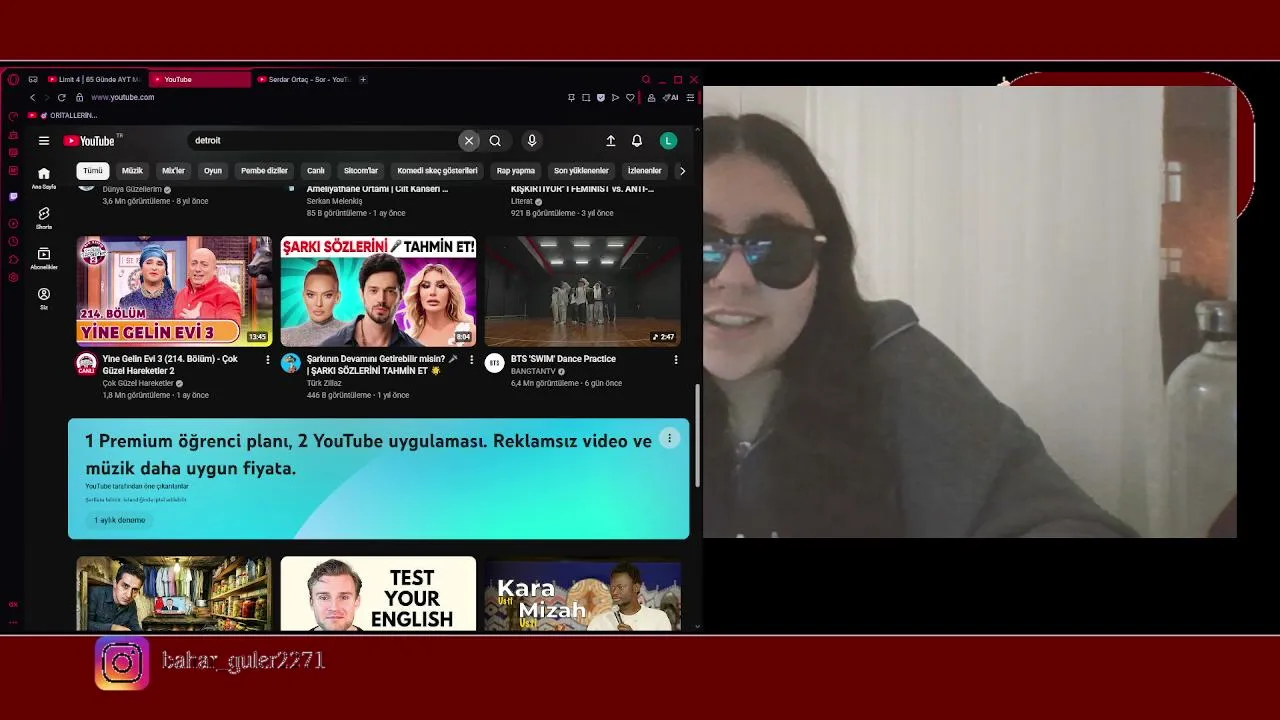Select the İzlenenler filter chip
1280x720 pixels.
[x=644, y=171]
